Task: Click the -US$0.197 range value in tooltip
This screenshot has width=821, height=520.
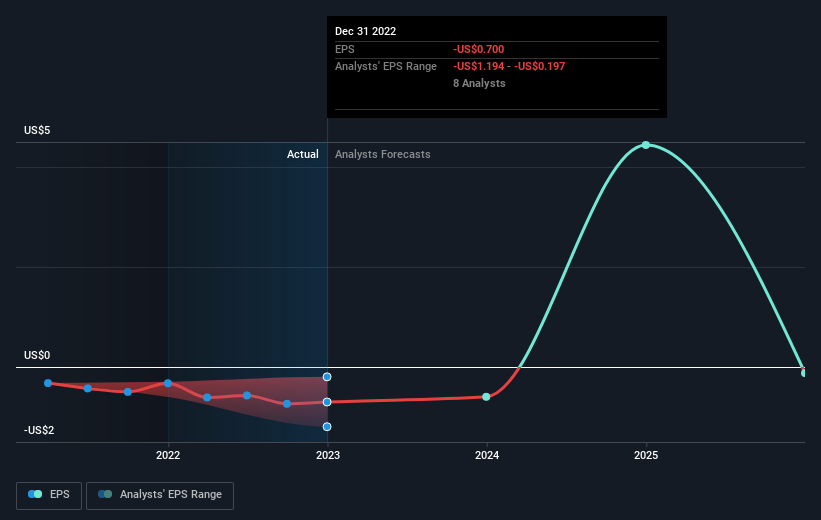Action: click(539, 67)
